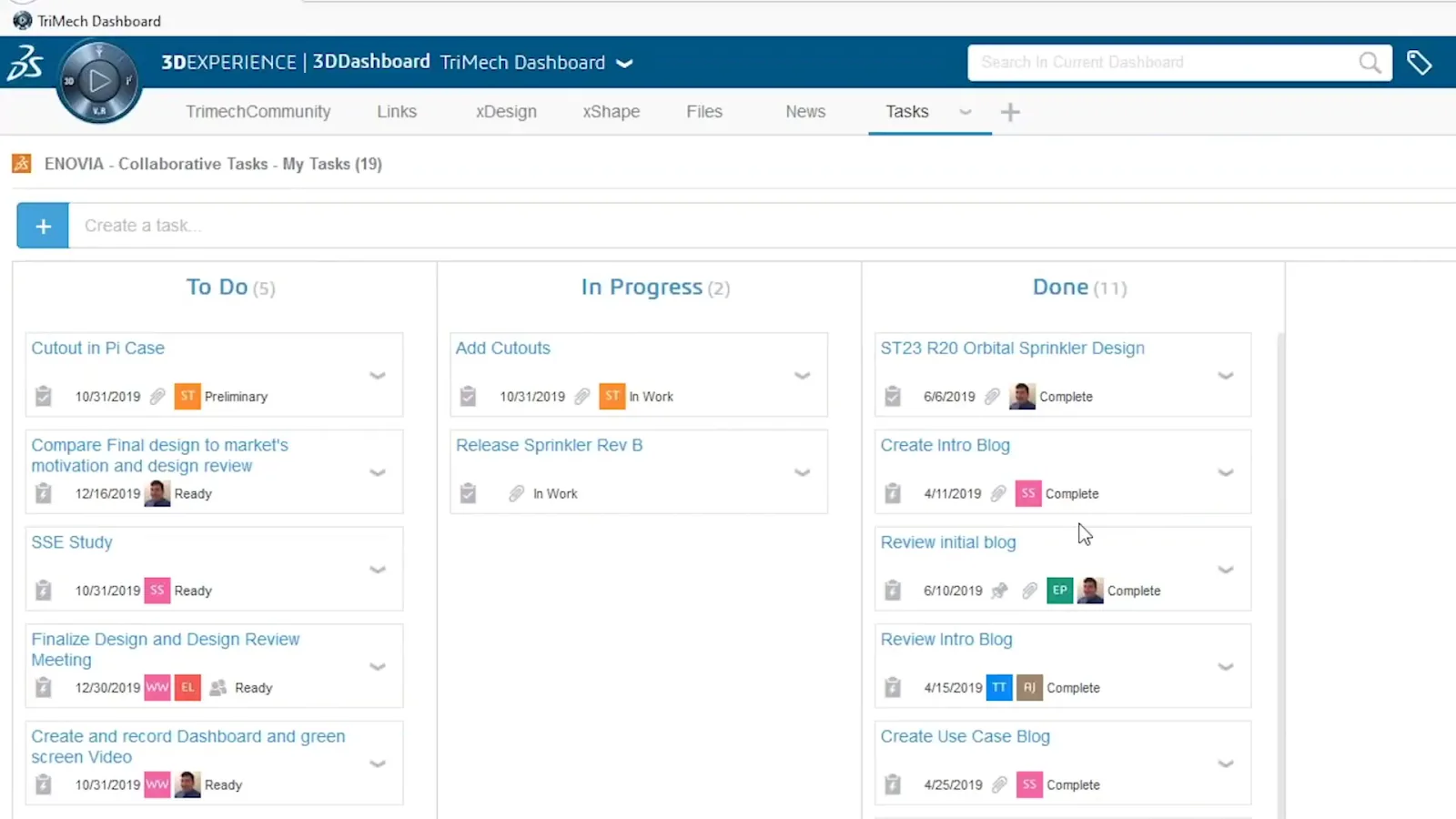Viewport: 1456px width, 819px height.
Task: Toggle completion clipboard on Release Sprinkler Rev B
Action: [x=468, y=493]
